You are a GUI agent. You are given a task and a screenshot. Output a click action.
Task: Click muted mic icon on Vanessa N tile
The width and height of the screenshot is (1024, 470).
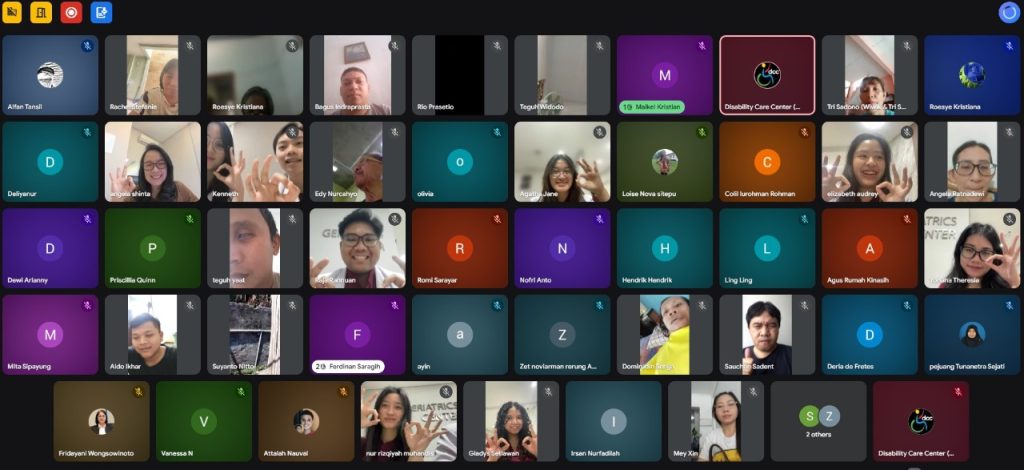coord(240,392)
